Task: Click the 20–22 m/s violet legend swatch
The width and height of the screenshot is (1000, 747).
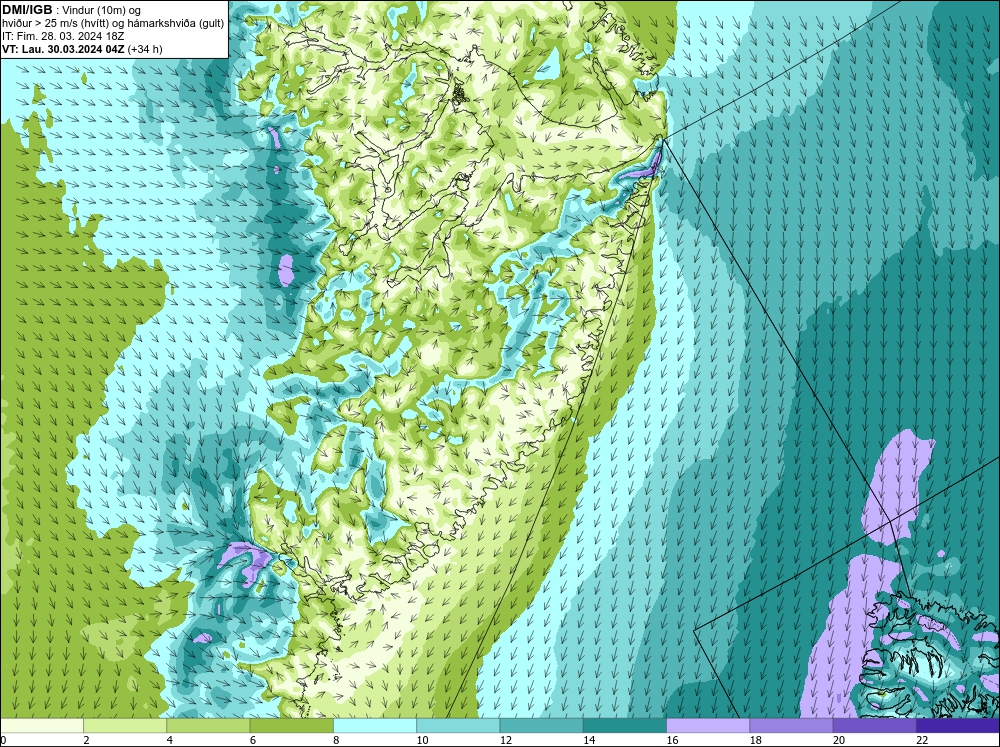Action: coord(875,726)
